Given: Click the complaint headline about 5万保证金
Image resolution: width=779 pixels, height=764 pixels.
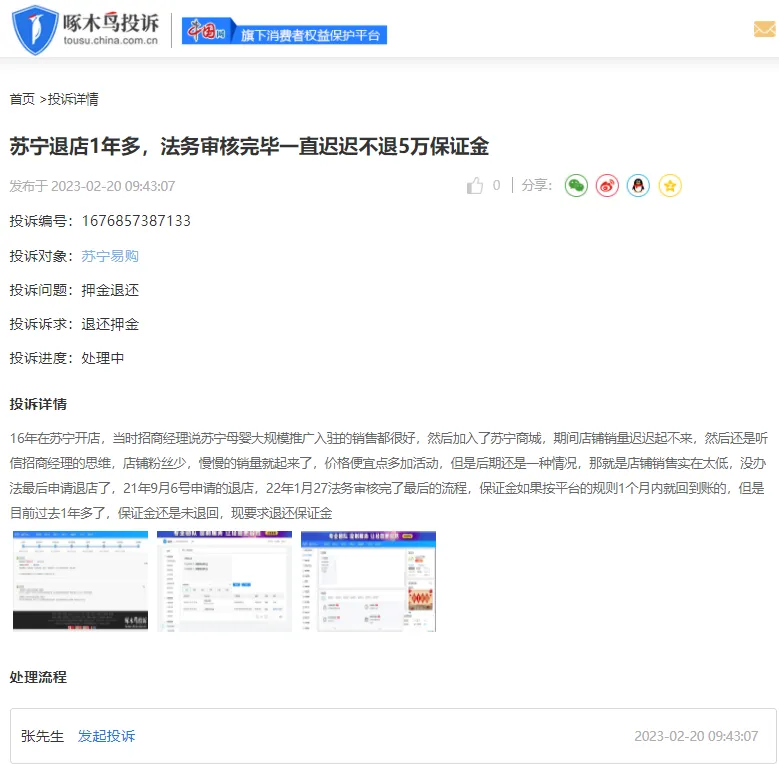Looking at the screenshot, I should (249, 146).
